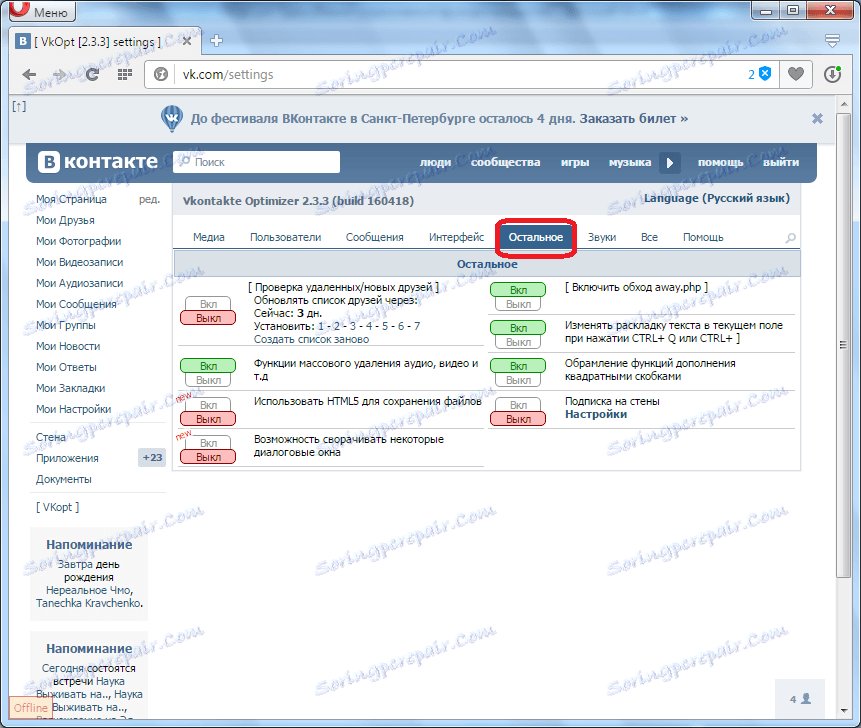Switch to the Сообщения tab
The height and width of the screenshot is (728, 861).
coord(374,237)
